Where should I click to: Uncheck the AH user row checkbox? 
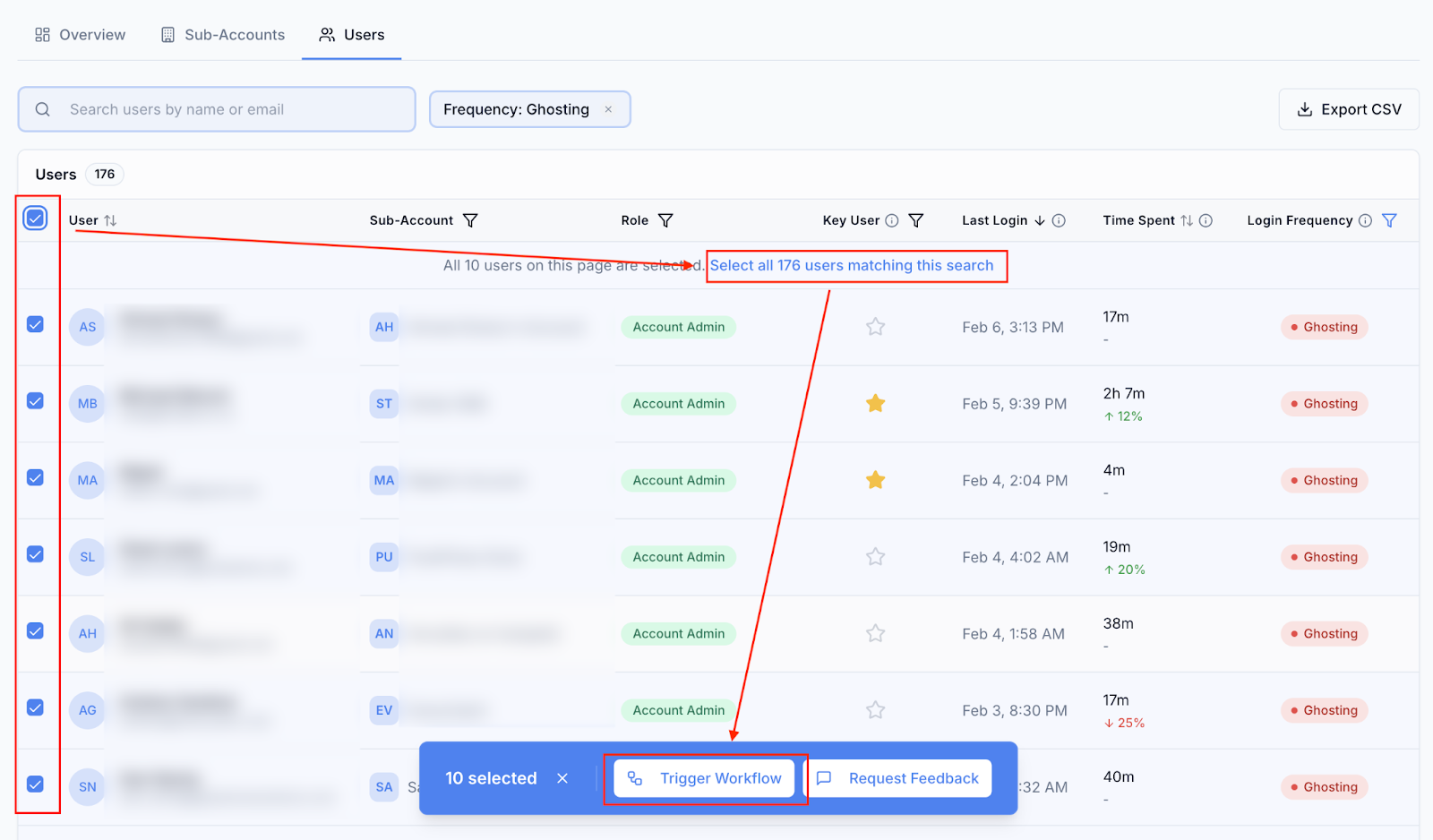point(35,630)
